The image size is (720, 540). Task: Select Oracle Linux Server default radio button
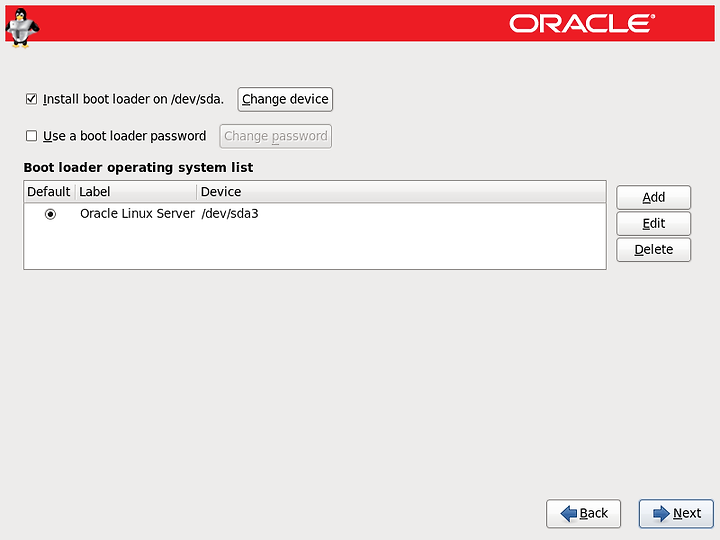(51, 214)
